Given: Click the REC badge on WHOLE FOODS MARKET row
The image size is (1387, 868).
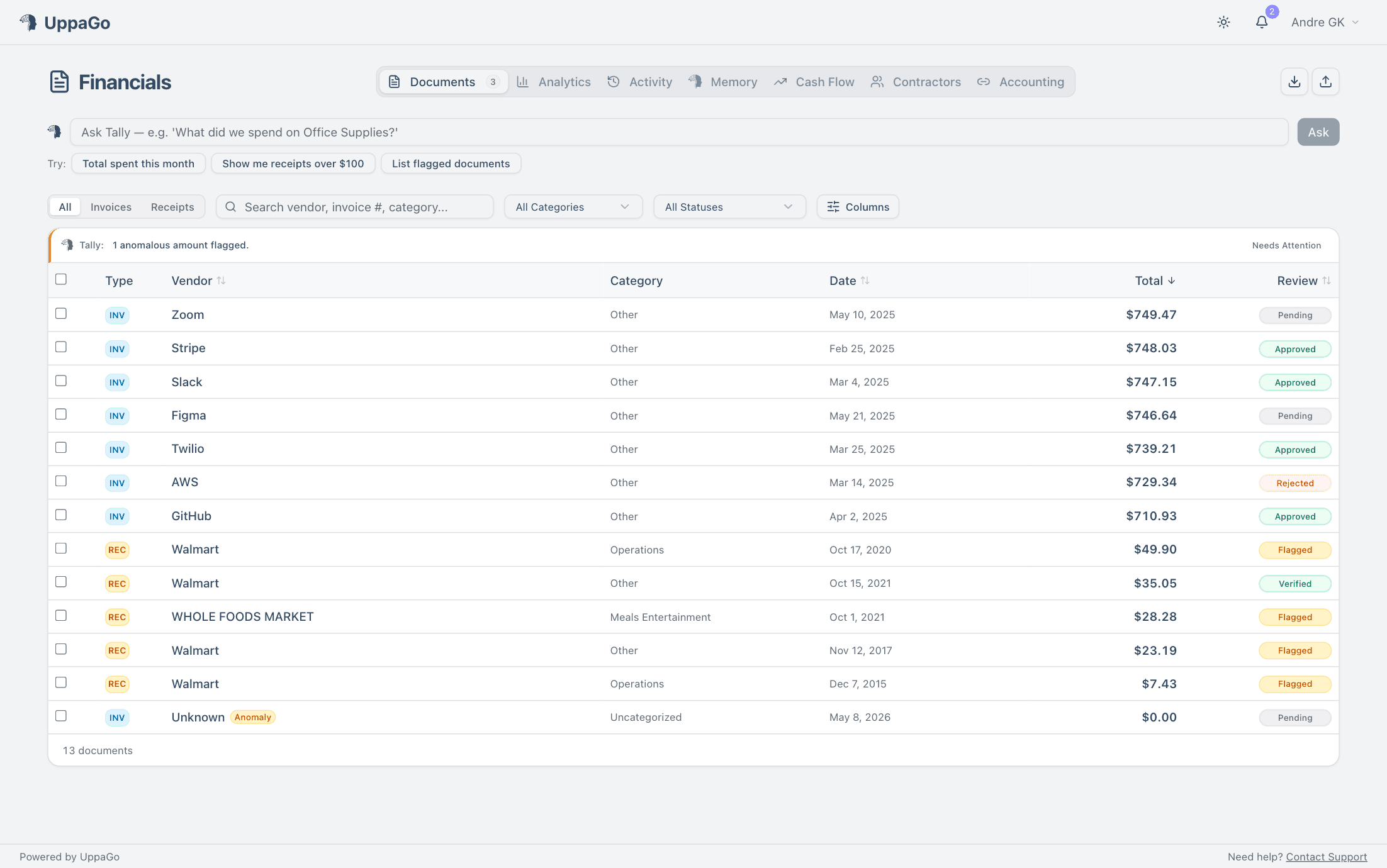Looking at the screenshot, I should click(117, 617).
